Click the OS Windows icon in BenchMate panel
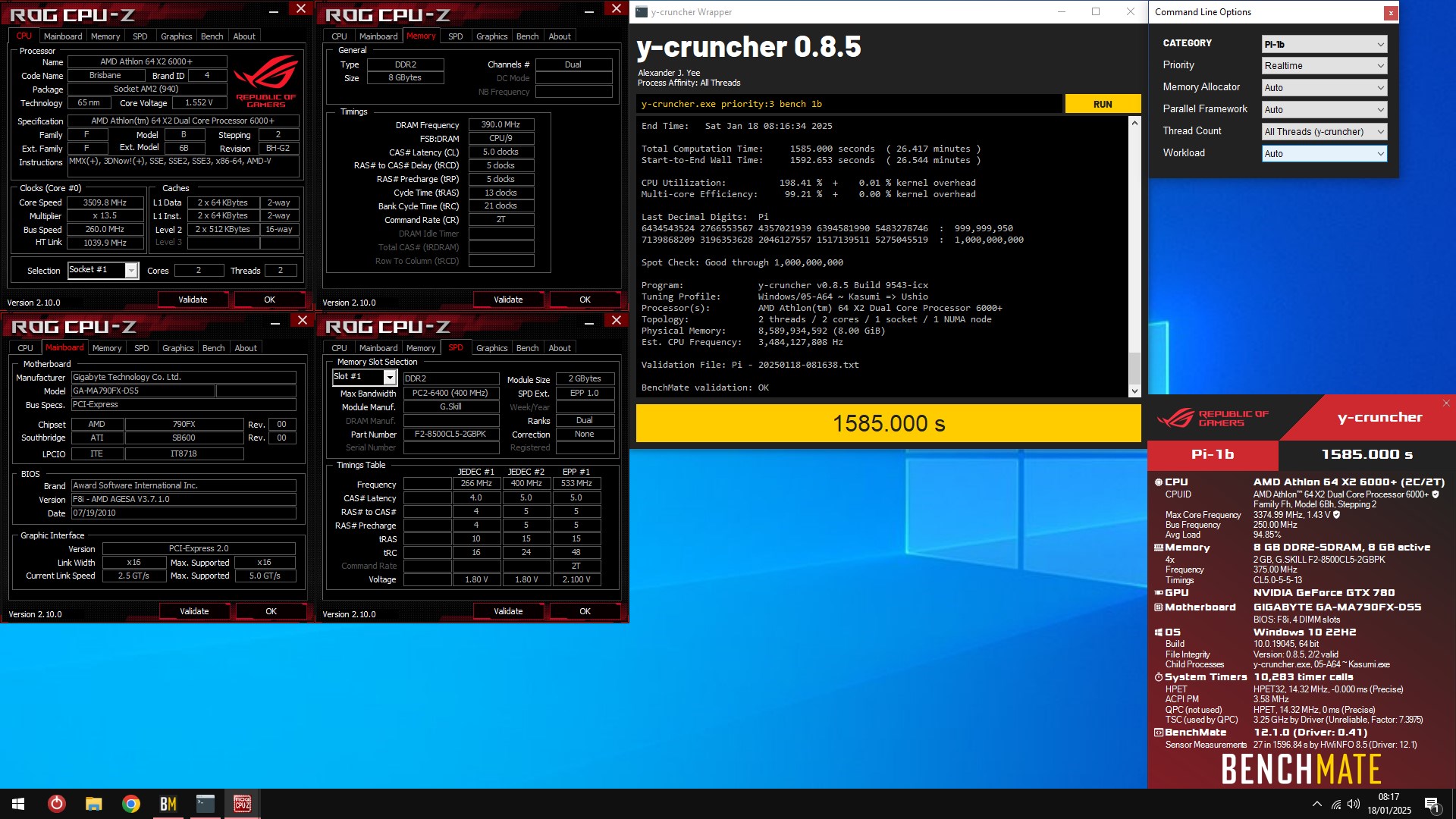Image resolution: width=1456 pixels, height=819 pixels. [x=1158, y=632]
